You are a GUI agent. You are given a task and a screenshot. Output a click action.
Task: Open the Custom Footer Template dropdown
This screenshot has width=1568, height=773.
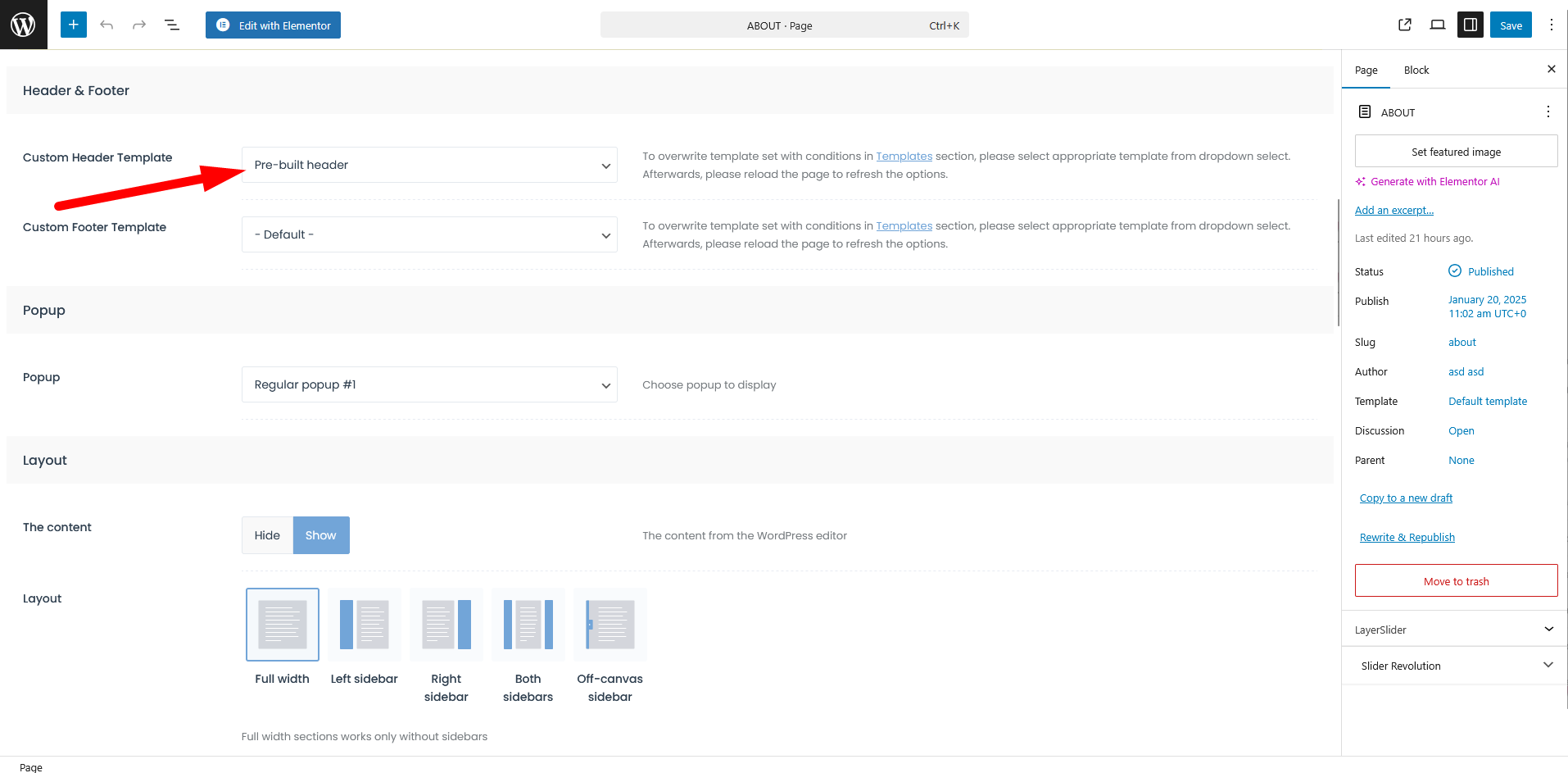[429, 234]
